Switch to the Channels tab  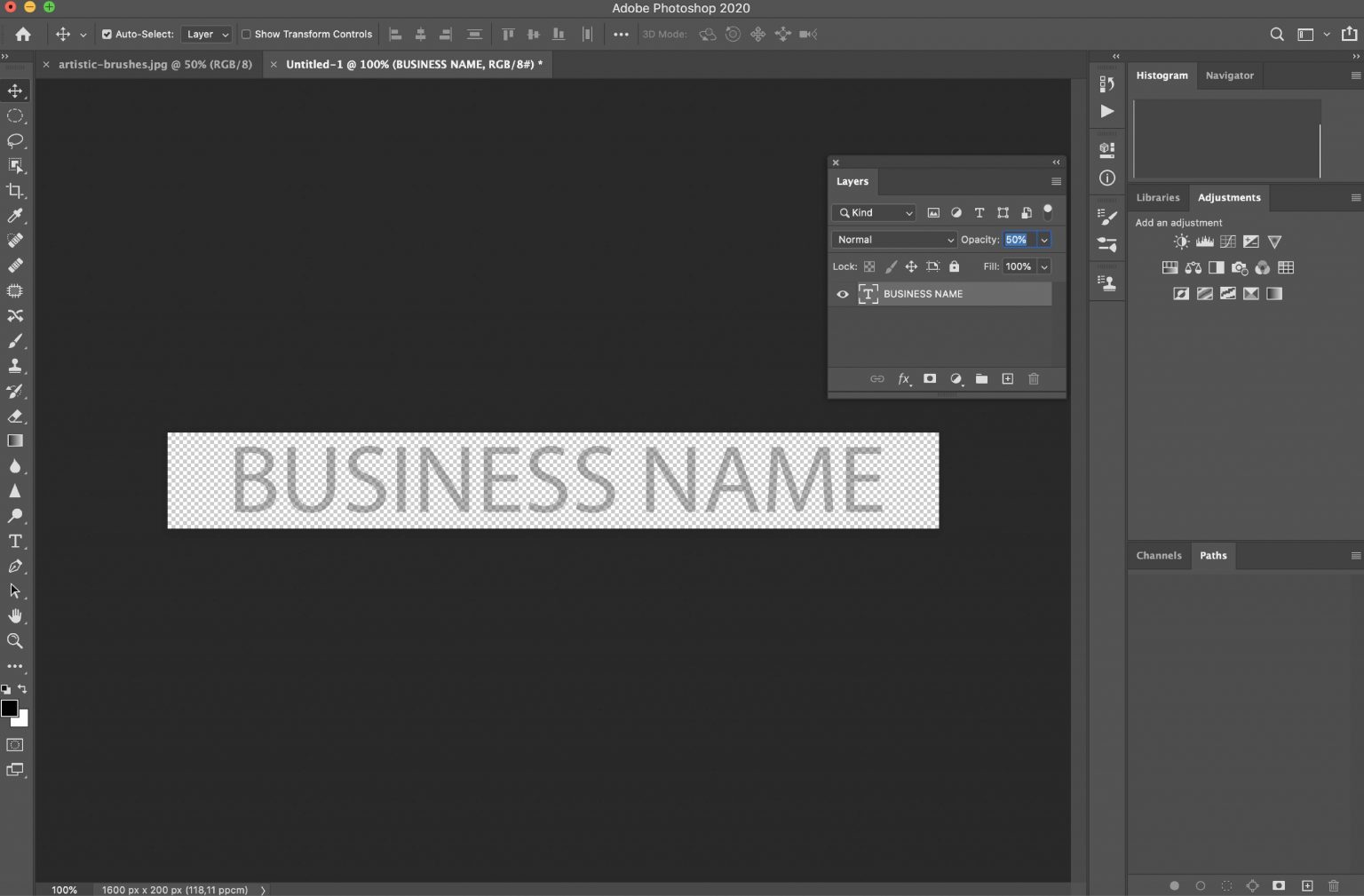[x=1158, y=555]
